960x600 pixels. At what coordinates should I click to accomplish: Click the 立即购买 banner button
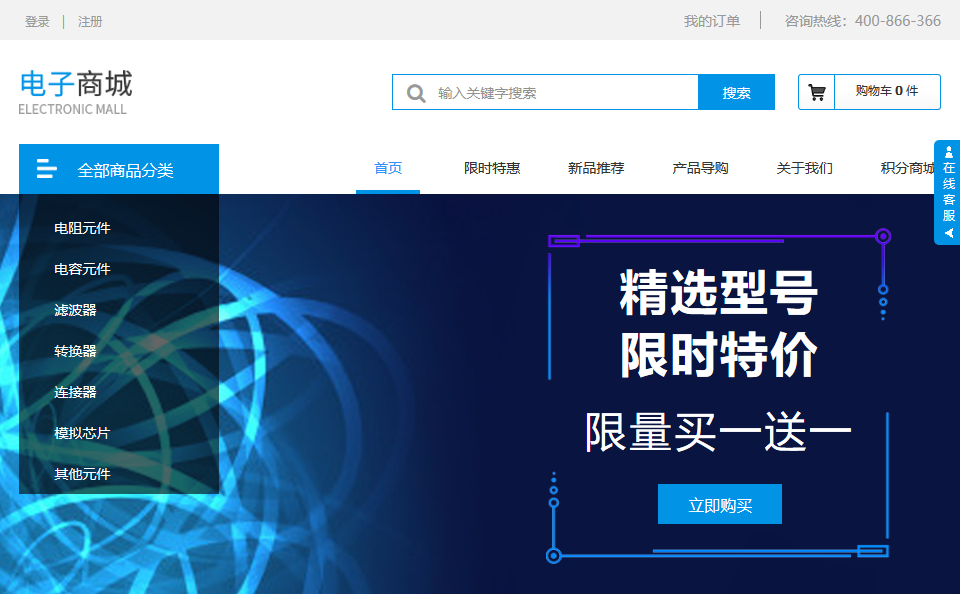(719, 505)
